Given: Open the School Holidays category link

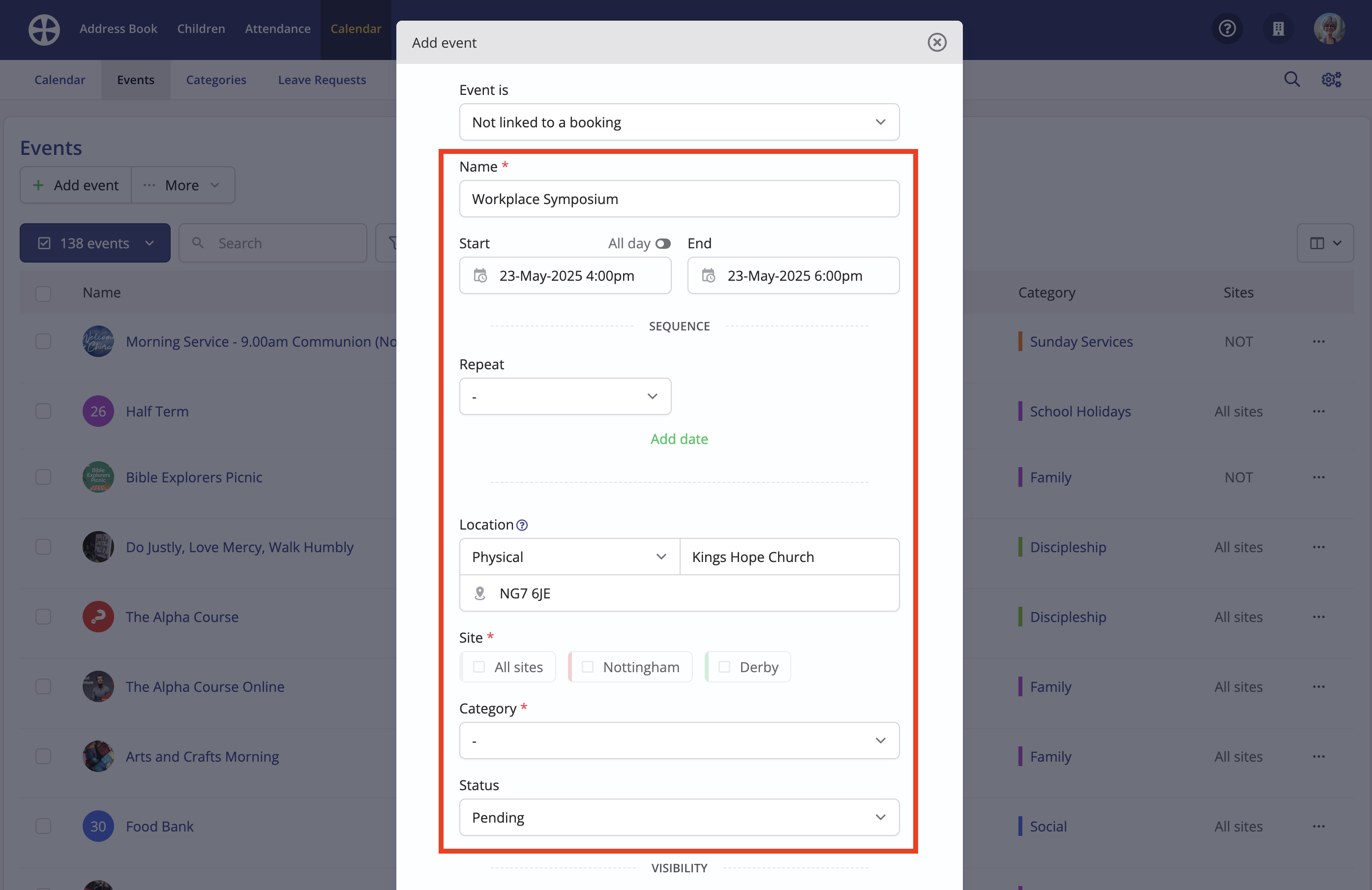Looking at the screenshot, I should point(1080,412).
